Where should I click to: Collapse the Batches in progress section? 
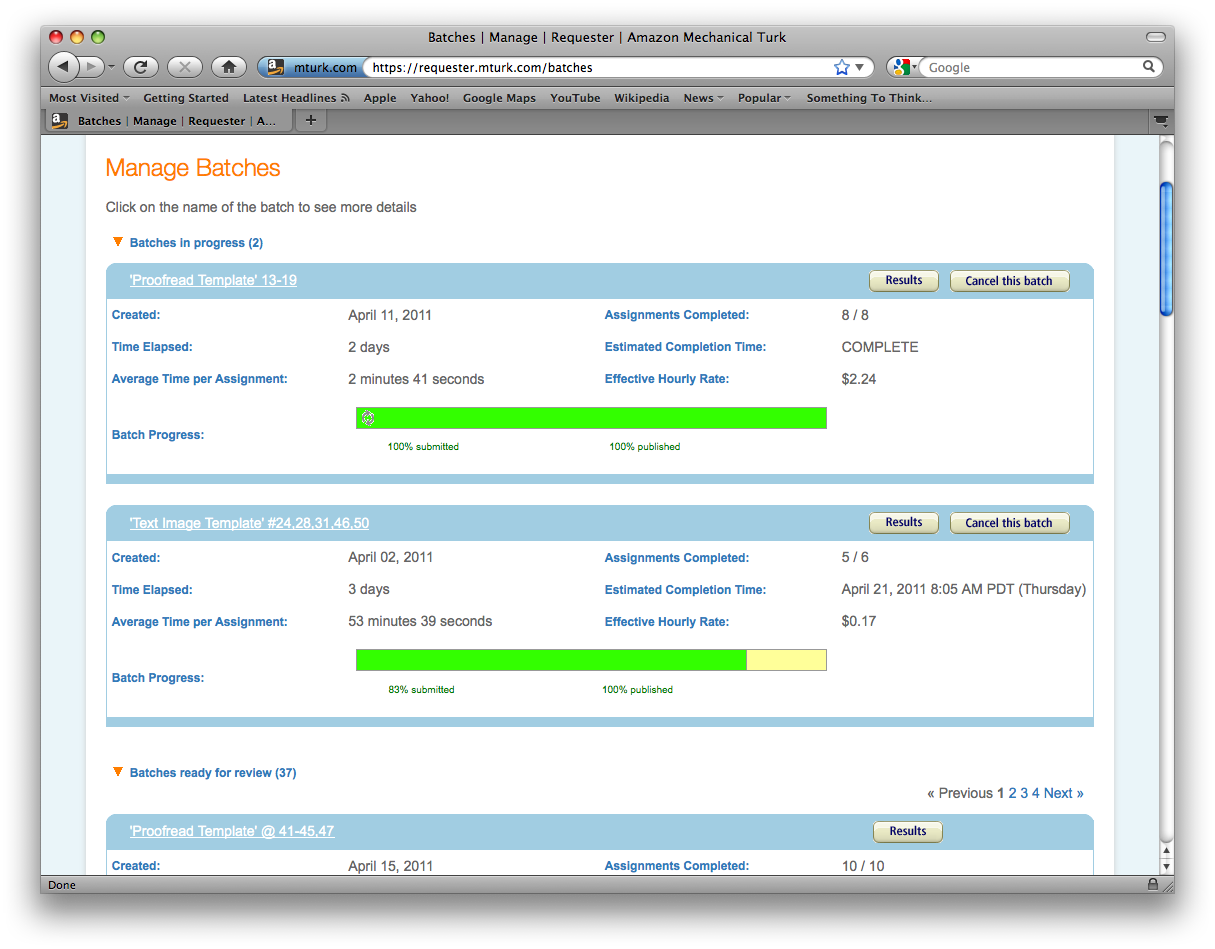click(x=118, y=242)
